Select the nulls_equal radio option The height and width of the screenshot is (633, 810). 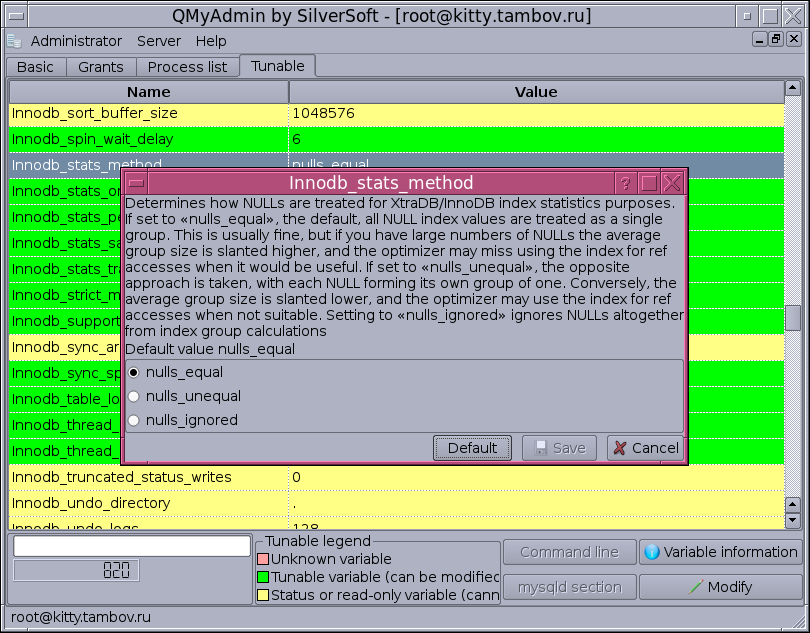[x=134, y=372]
